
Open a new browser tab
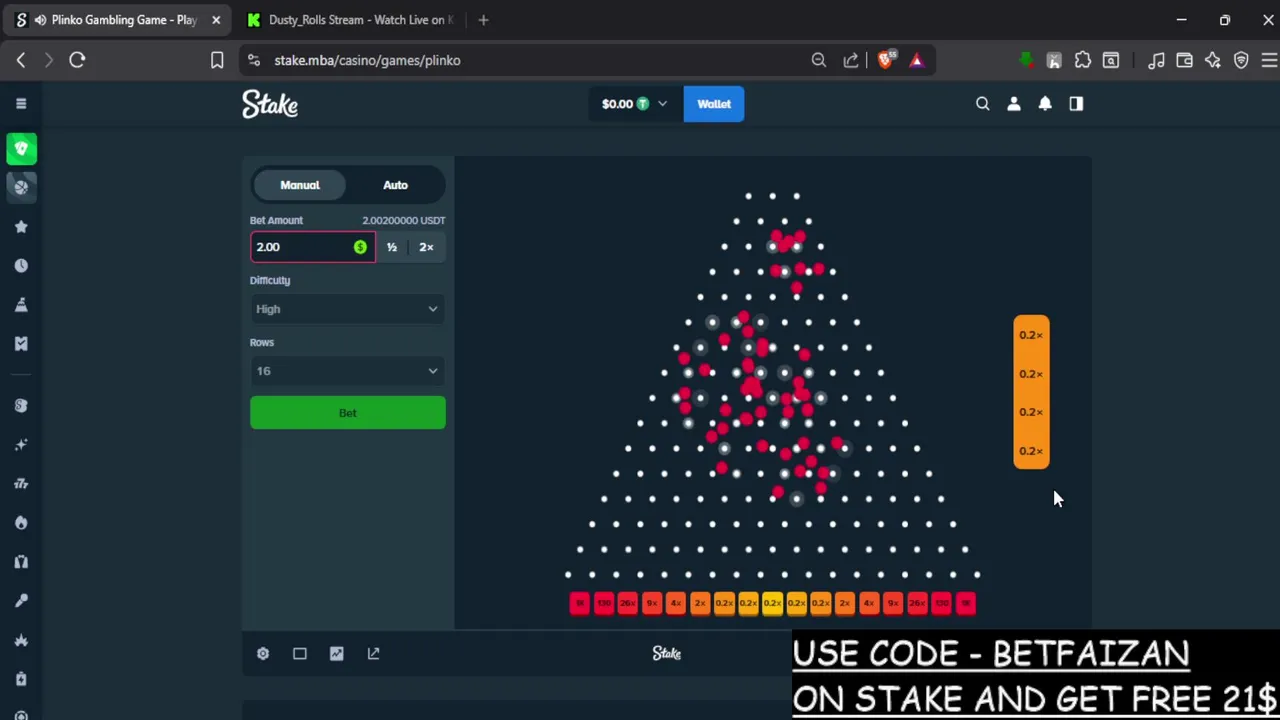484,20
